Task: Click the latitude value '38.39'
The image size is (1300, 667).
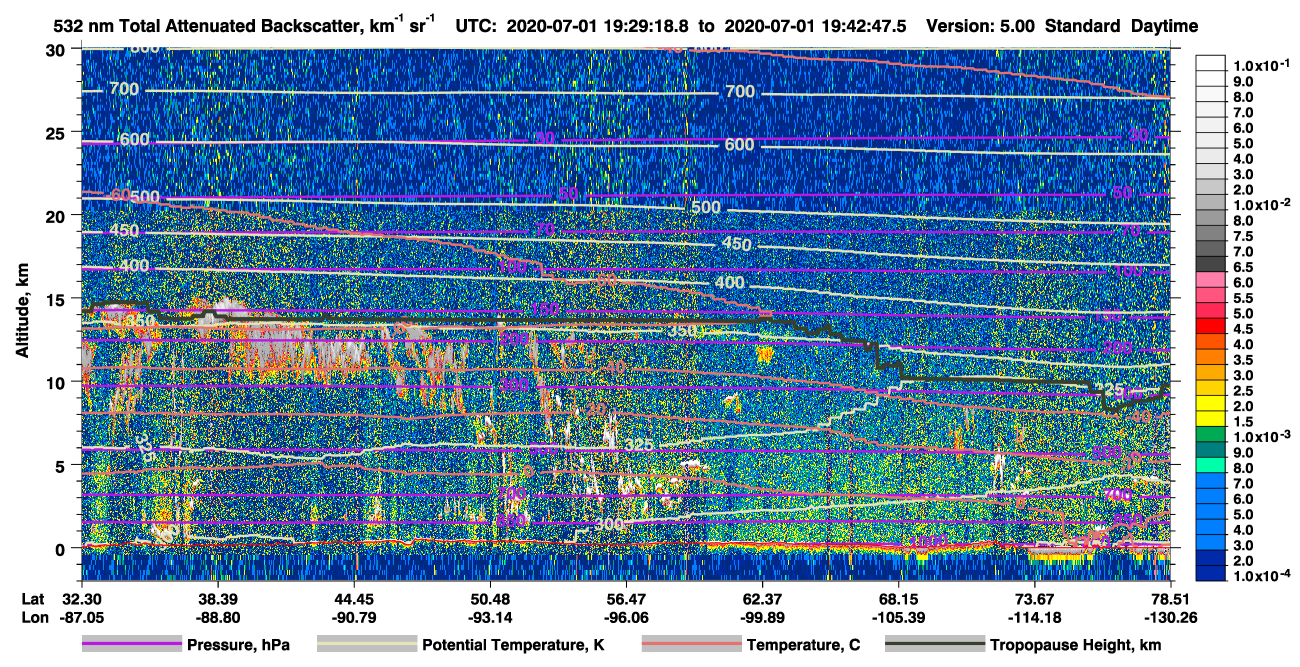Action: point(217,599)
